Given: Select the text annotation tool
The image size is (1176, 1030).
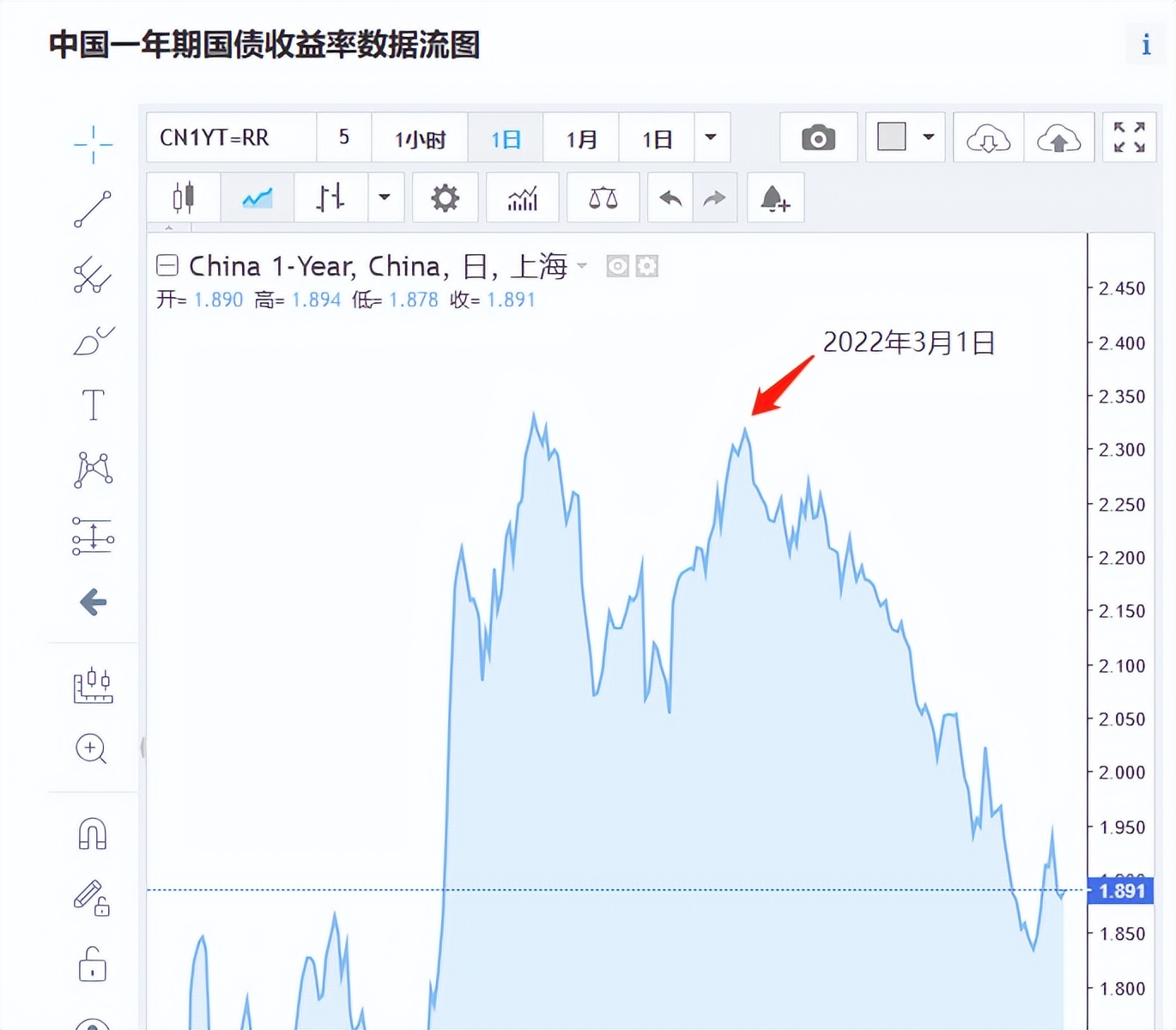Looking at the screenshot, I should tap(92, 404).
